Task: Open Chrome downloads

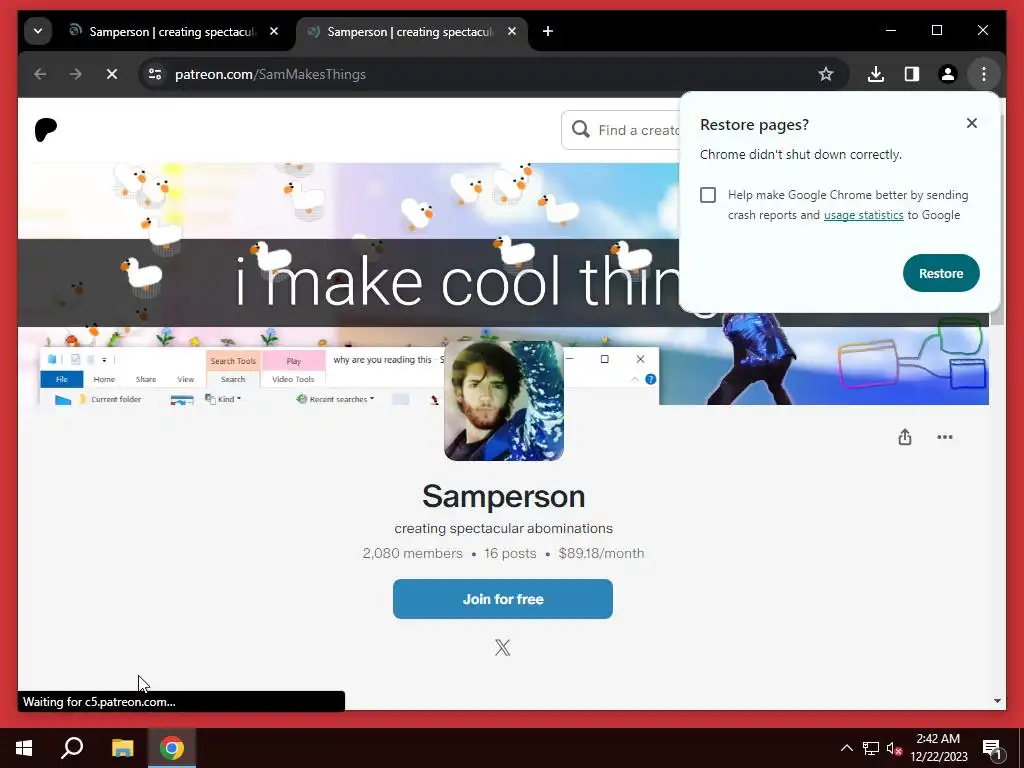Action: 876,74
